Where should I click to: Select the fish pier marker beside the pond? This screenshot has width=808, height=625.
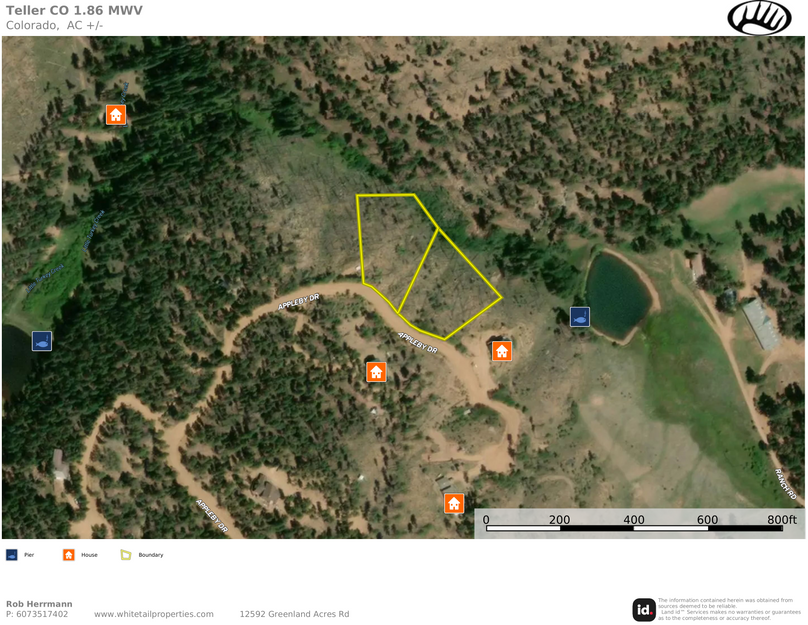pyautogui.click(x=580, y=317)
